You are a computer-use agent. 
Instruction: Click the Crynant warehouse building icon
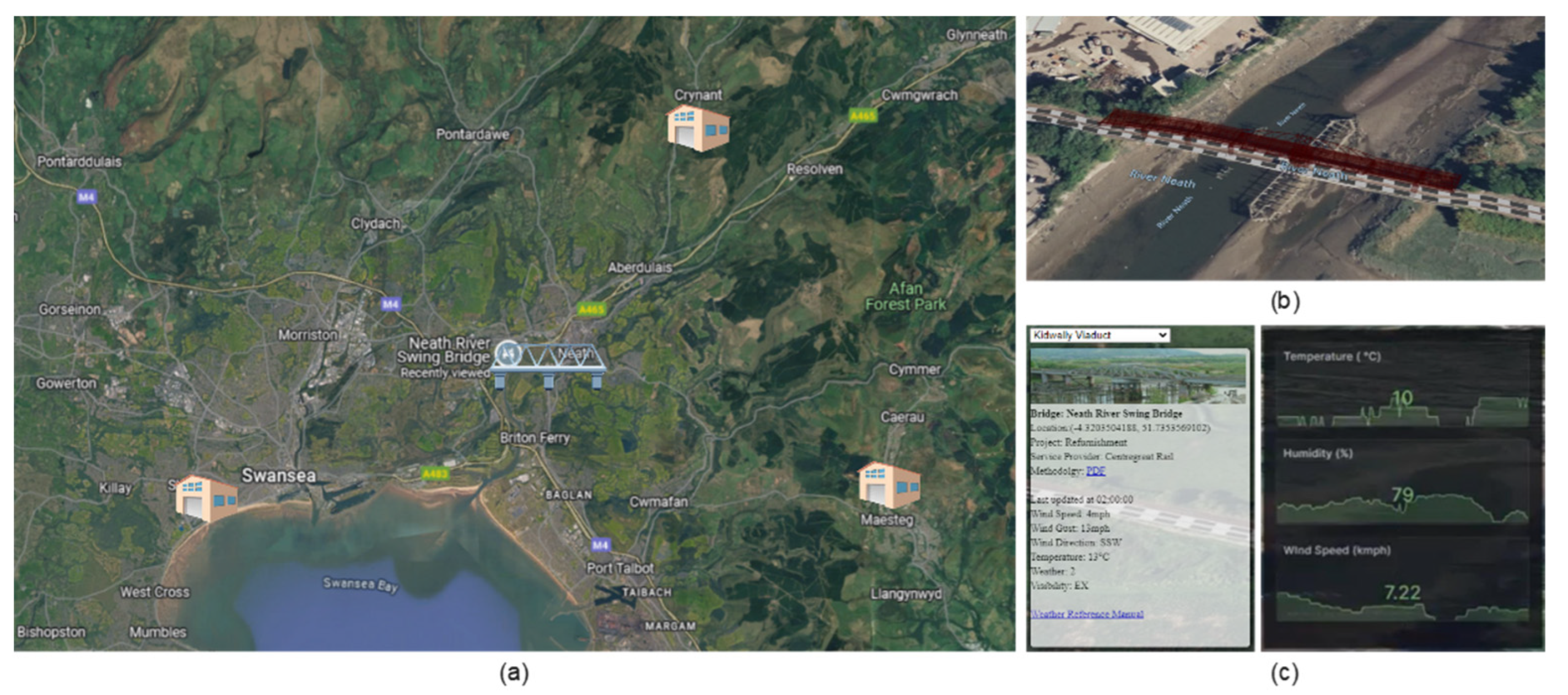tap(698, 128)
